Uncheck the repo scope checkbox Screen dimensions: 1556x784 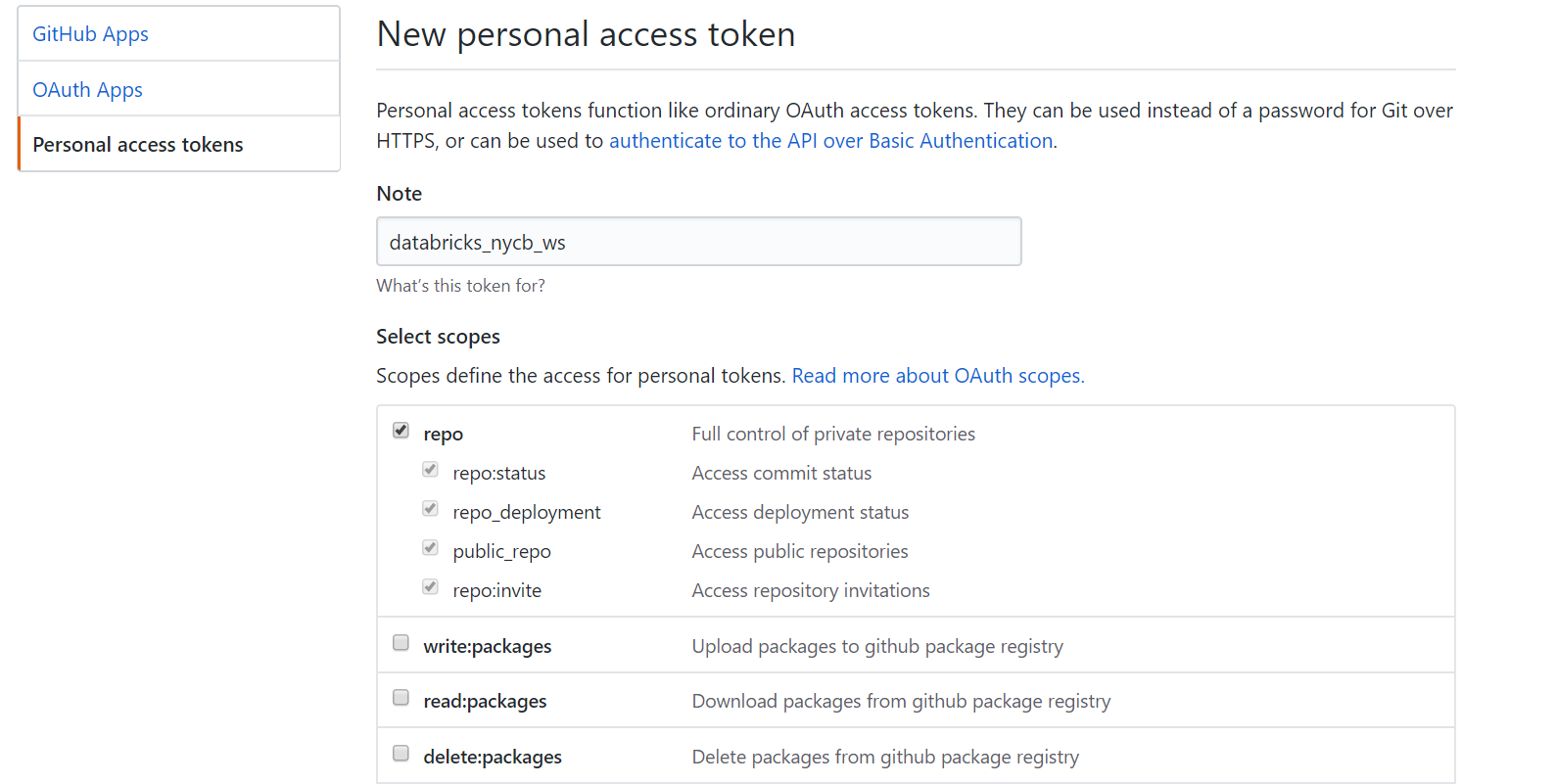pyautogui.click(x=401, y=429)
